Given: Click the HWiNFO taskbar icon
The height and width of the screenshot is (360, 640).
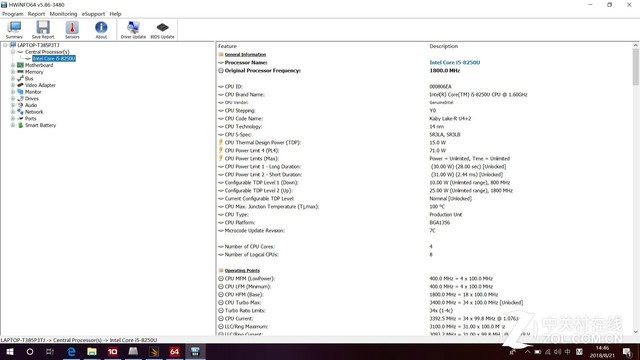Looking at the screenshot, I should tap(195, 351).
